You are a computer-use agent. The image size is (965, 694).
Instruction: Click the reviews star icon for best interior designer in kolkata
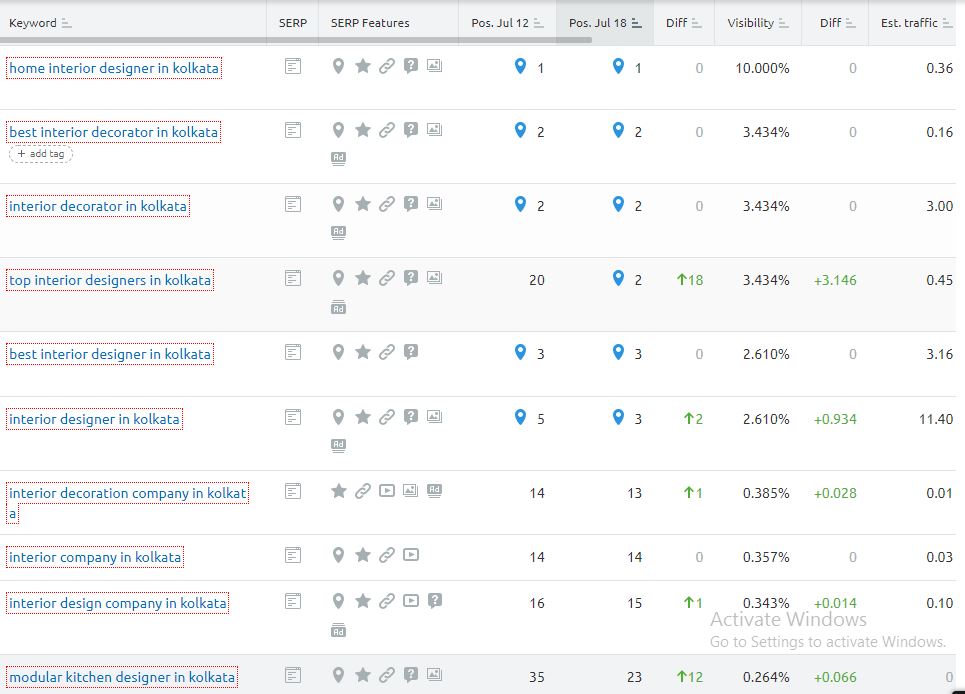point(362,352)
